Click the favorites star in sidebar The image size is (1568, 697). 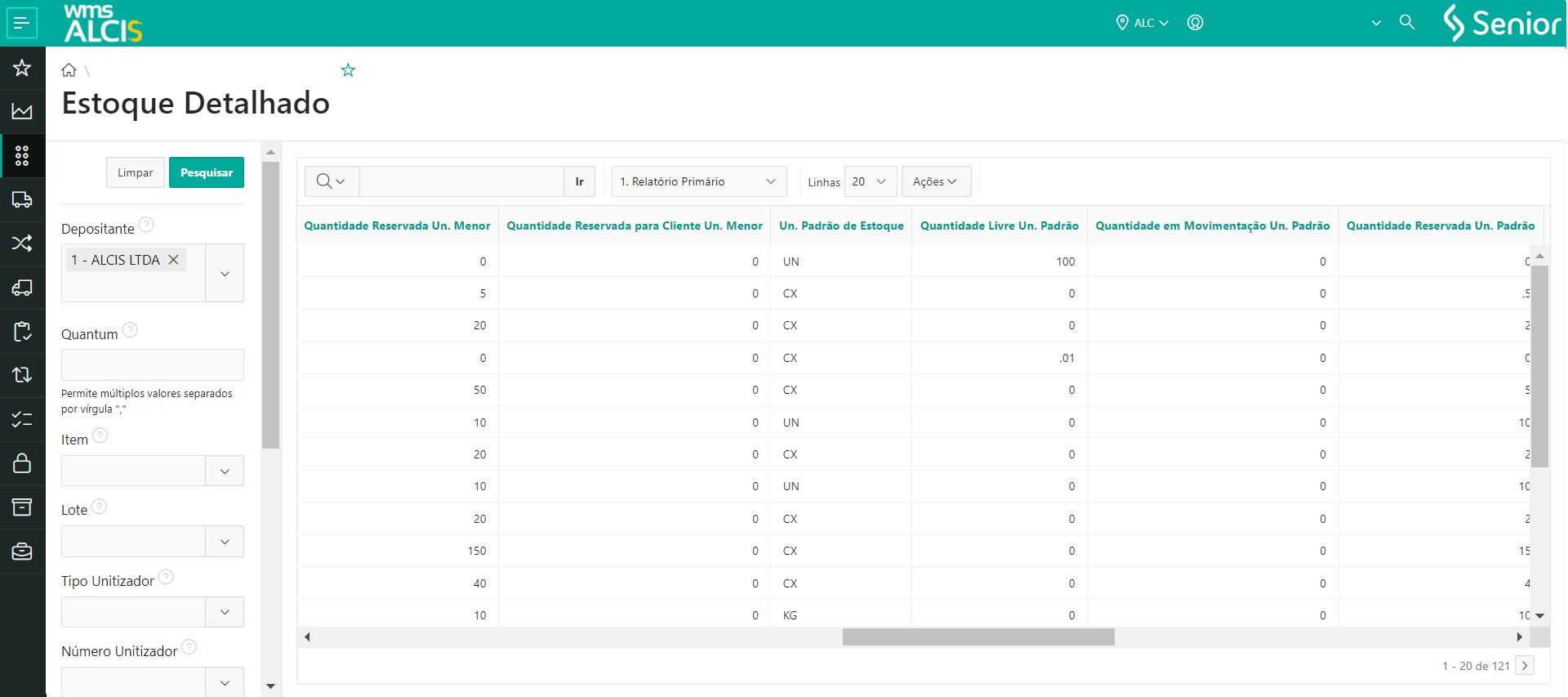22,68
